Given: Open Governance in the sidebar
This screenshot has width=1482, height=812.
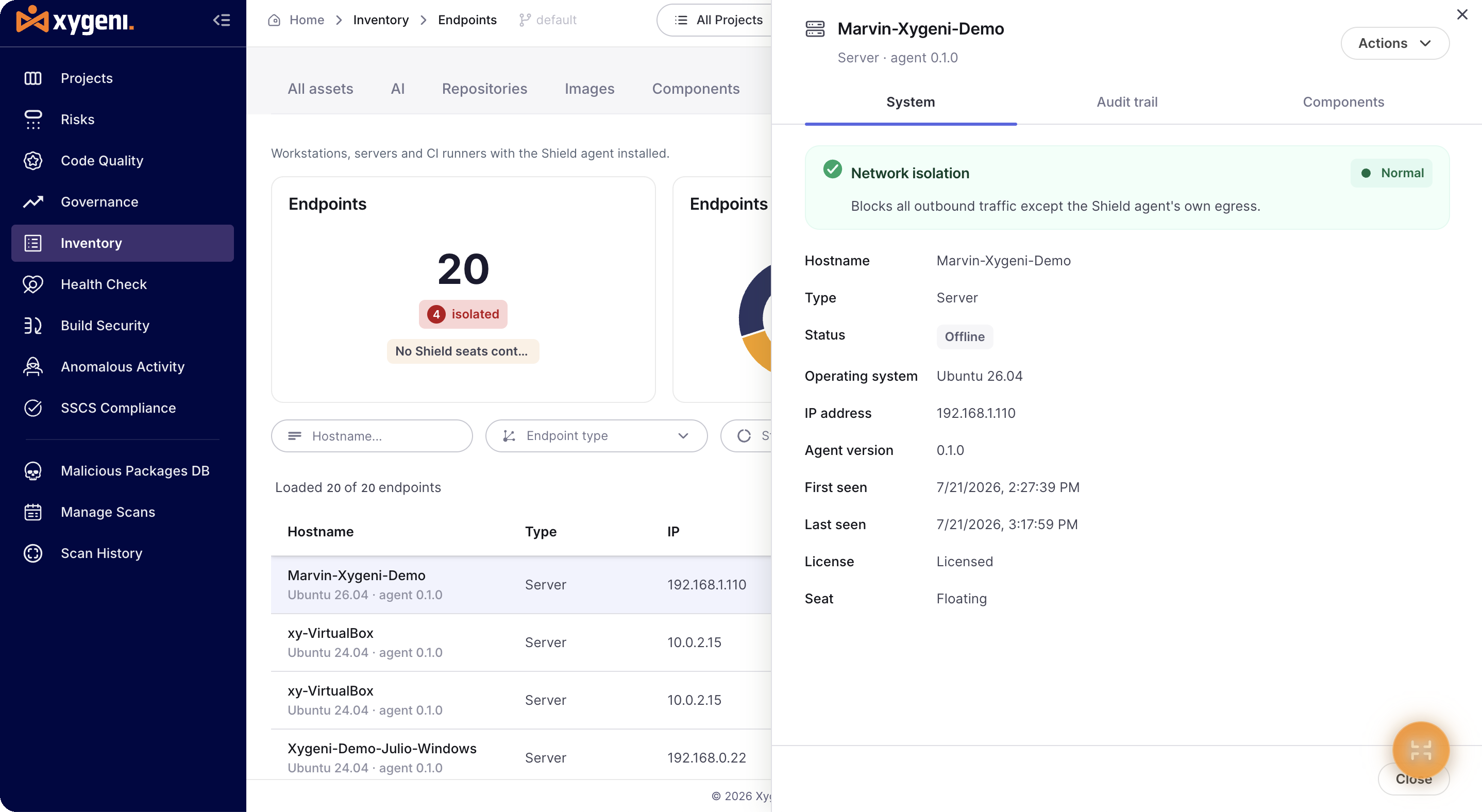Looking at the screenshot, I should pos(123,202).
